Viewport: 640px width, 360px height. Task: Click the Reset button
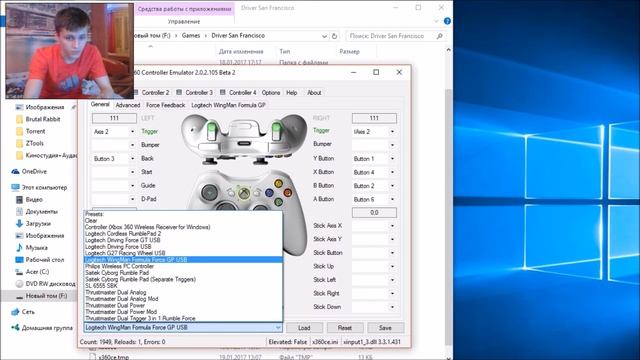click(344, 327)
